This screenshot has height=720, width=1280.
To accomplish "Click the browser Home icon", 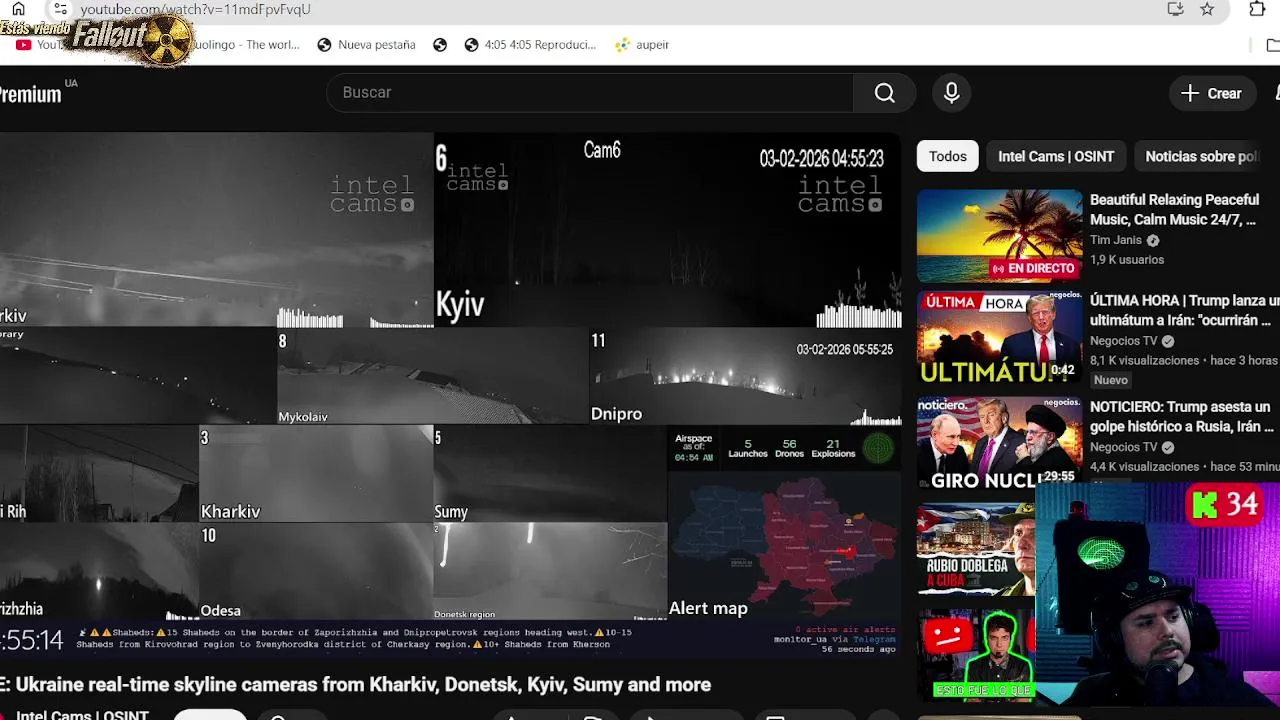I will 18,9.
